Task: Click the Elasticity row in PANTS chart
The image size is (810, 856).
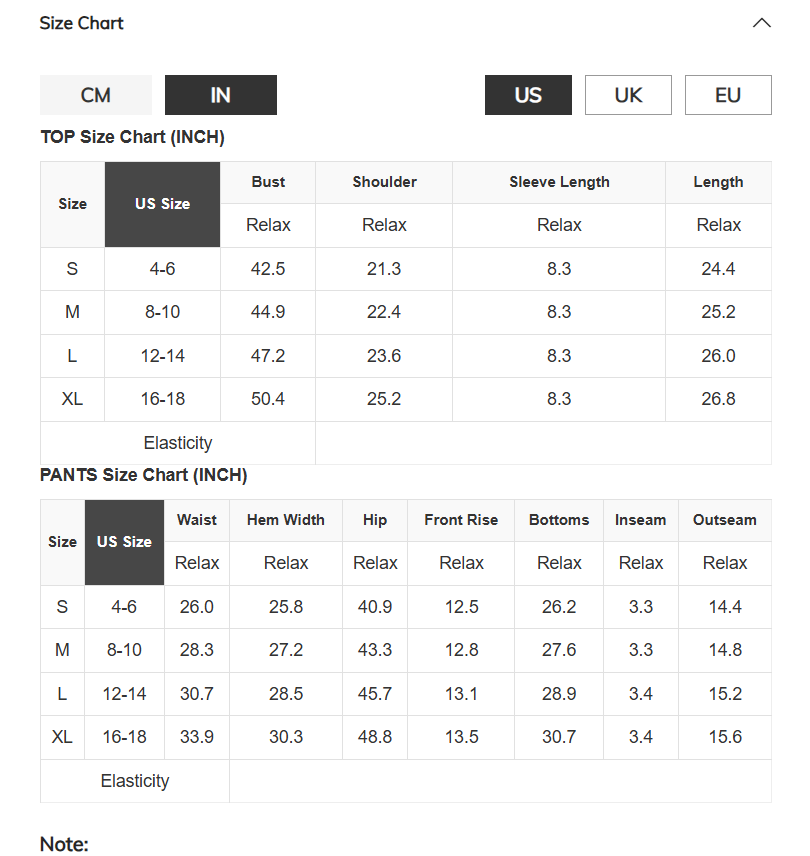Action: click(x=406, y=781)
